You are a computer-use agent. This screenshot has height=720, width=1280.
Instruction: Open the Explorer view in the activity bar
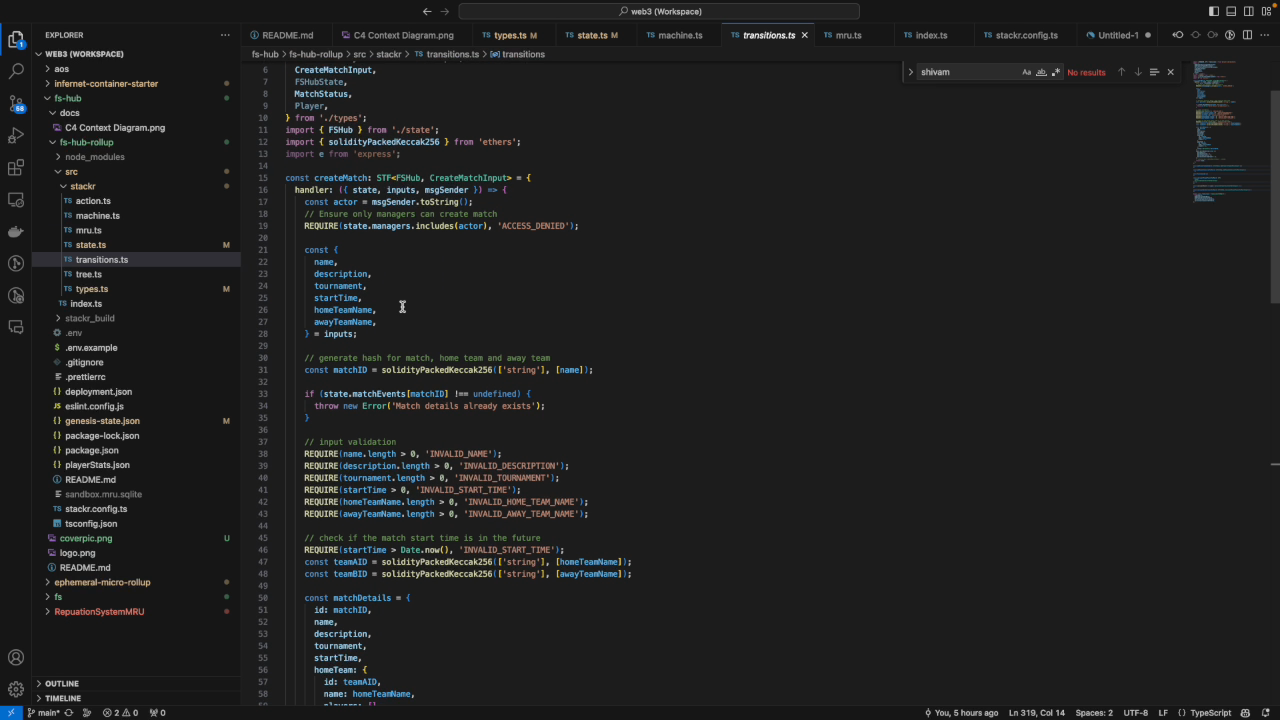pos(16,40)
